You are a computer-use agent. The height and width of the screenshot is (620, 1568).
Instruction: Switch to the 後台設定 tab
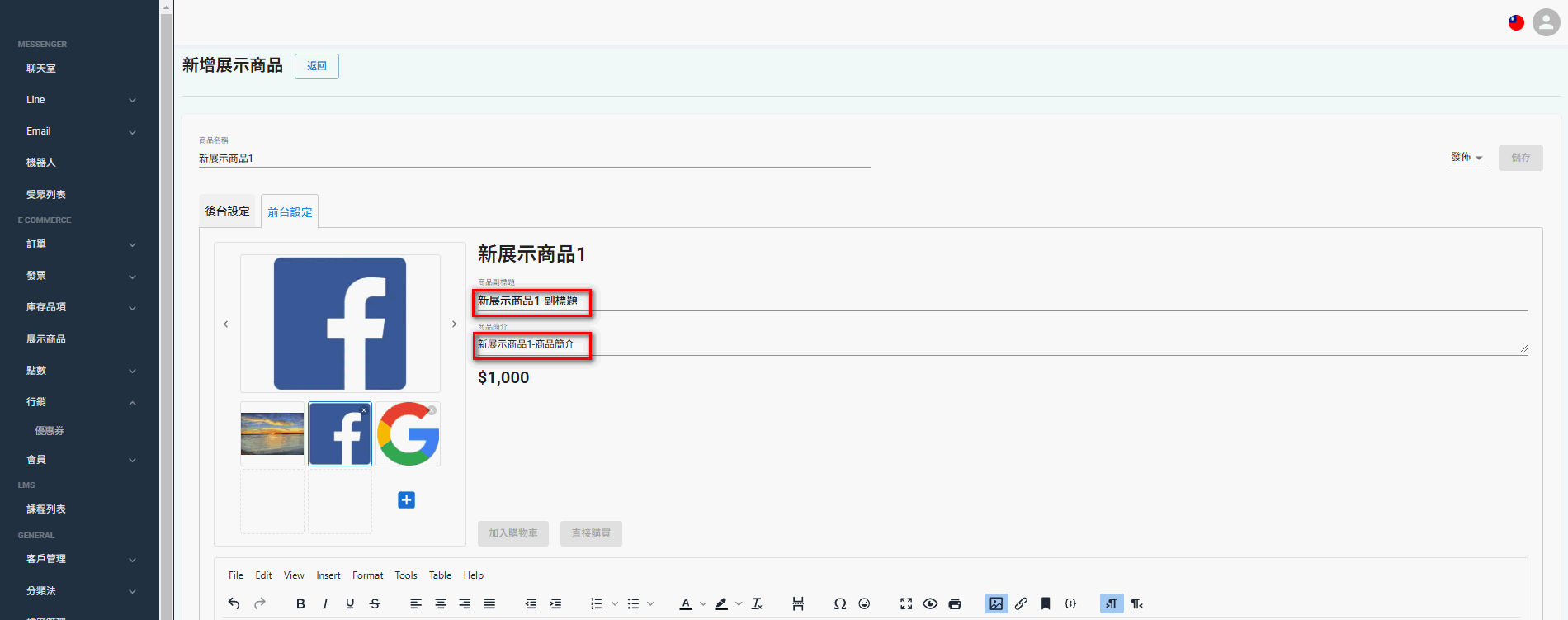(228, 212)
